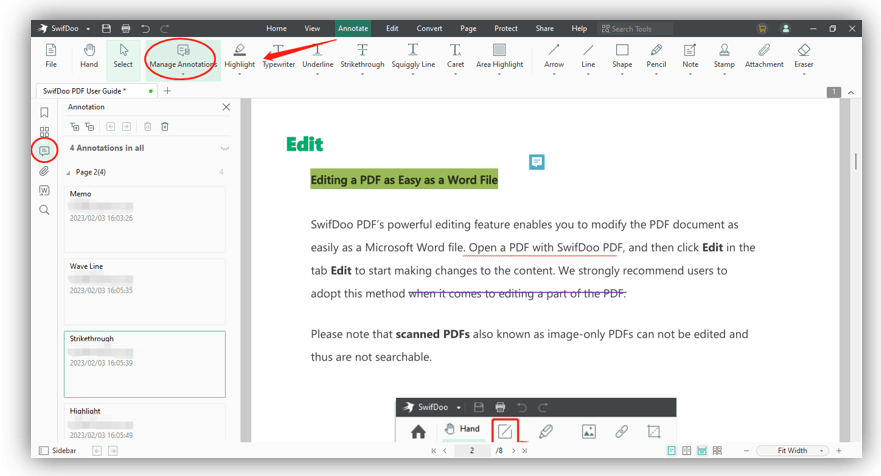Toggle continuous scrolling view mode

[702, 451]
